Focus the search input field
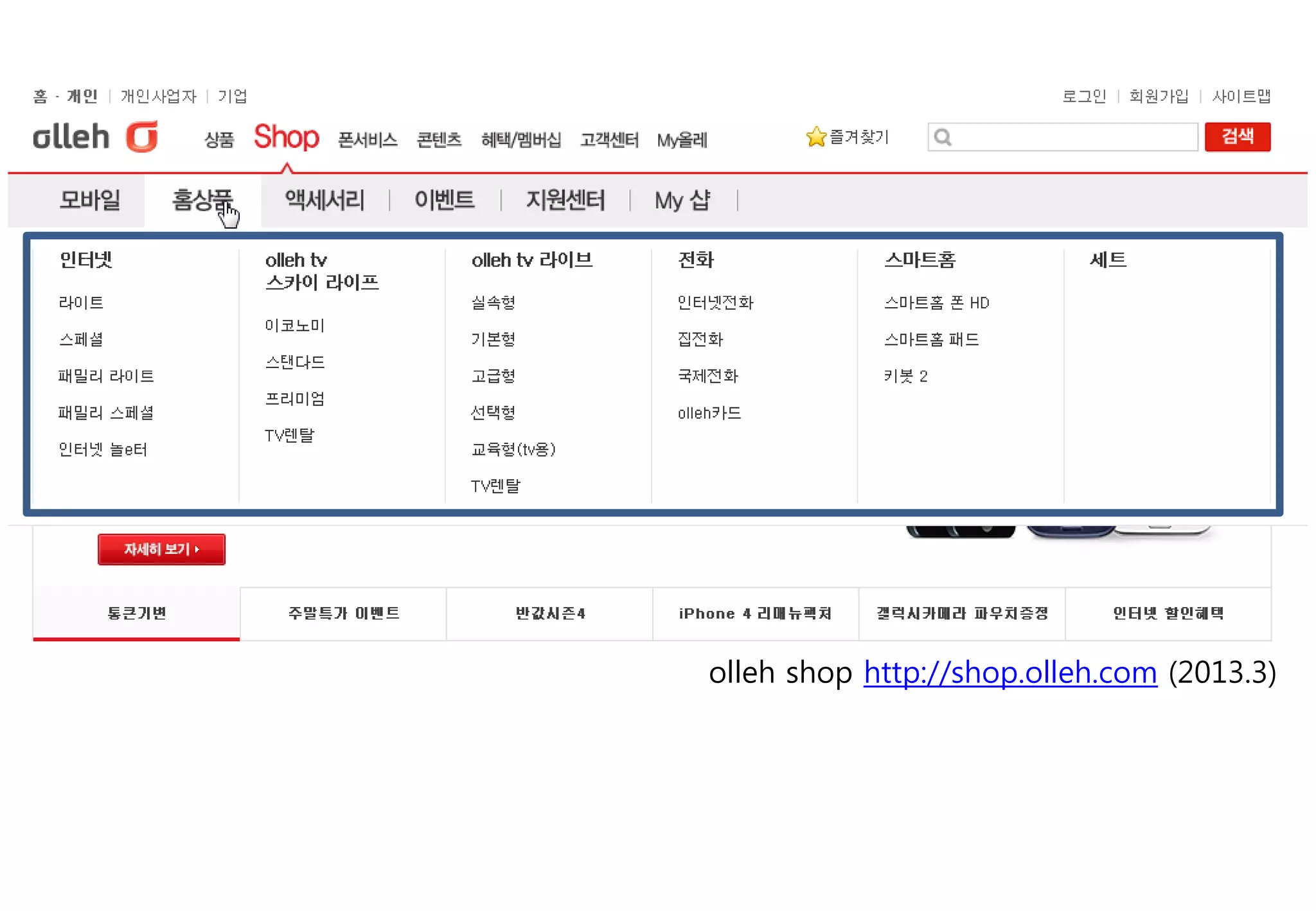 point(1063,137)
